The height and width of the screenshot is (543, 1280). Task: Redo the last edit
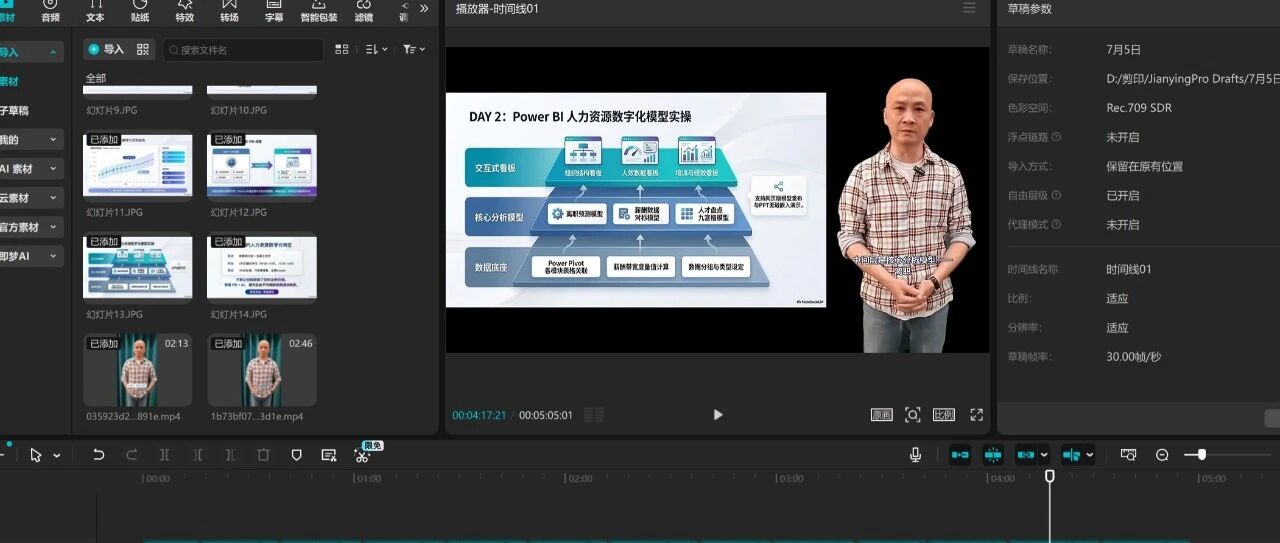point(131,455)
